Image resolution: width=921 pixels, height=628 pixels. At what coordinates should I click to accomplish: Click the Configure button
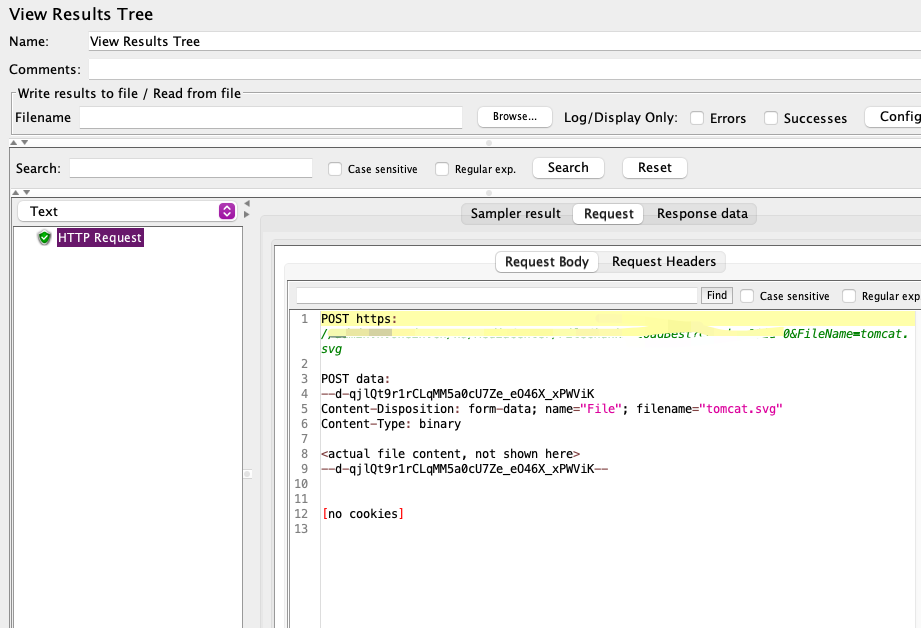pyautogui.click(x=893, y=117)
